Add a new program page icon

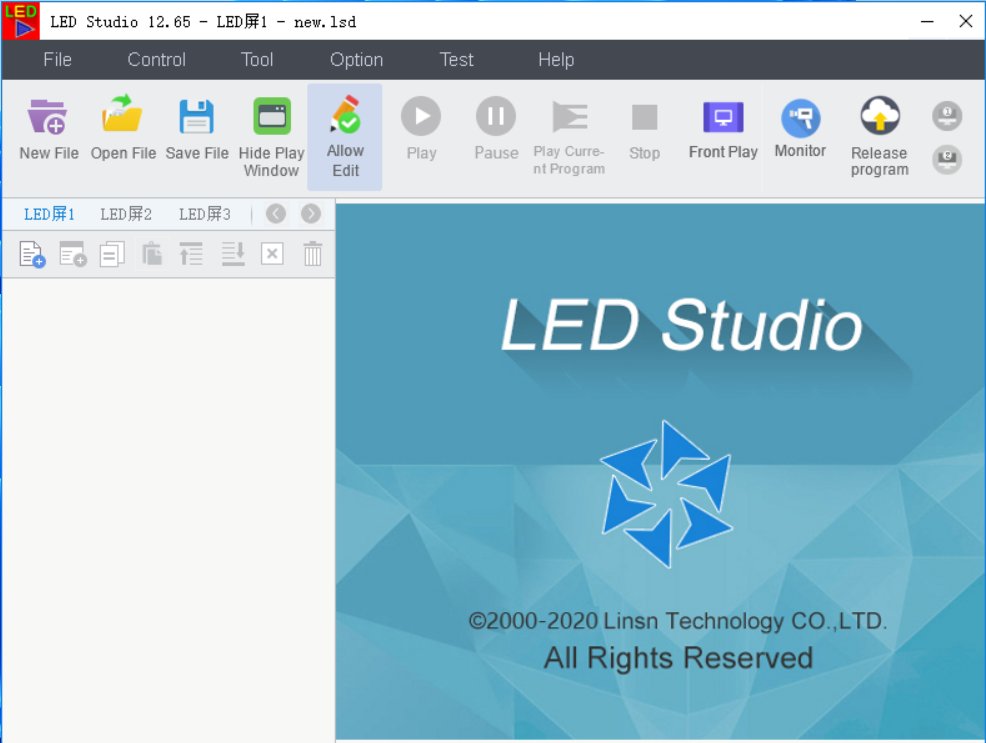tap(31, 255)
